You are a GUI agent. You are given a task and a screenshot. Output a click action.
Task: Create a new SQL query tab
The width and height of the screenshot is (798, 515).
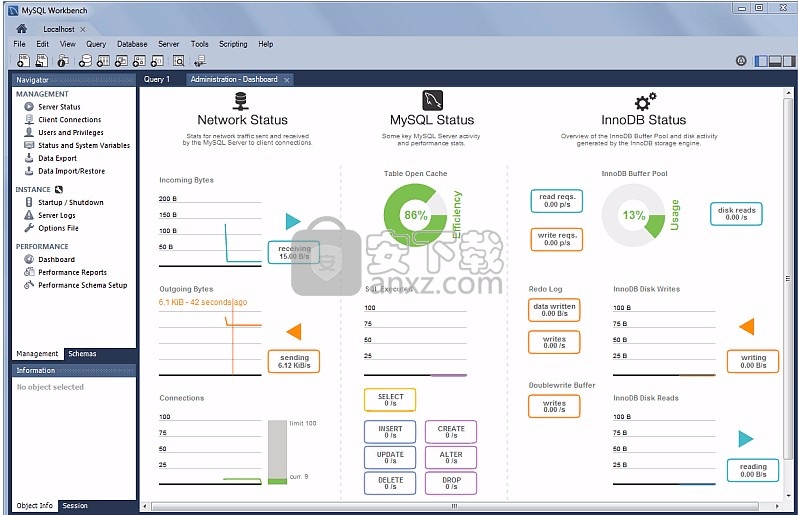tap(23, 61)
